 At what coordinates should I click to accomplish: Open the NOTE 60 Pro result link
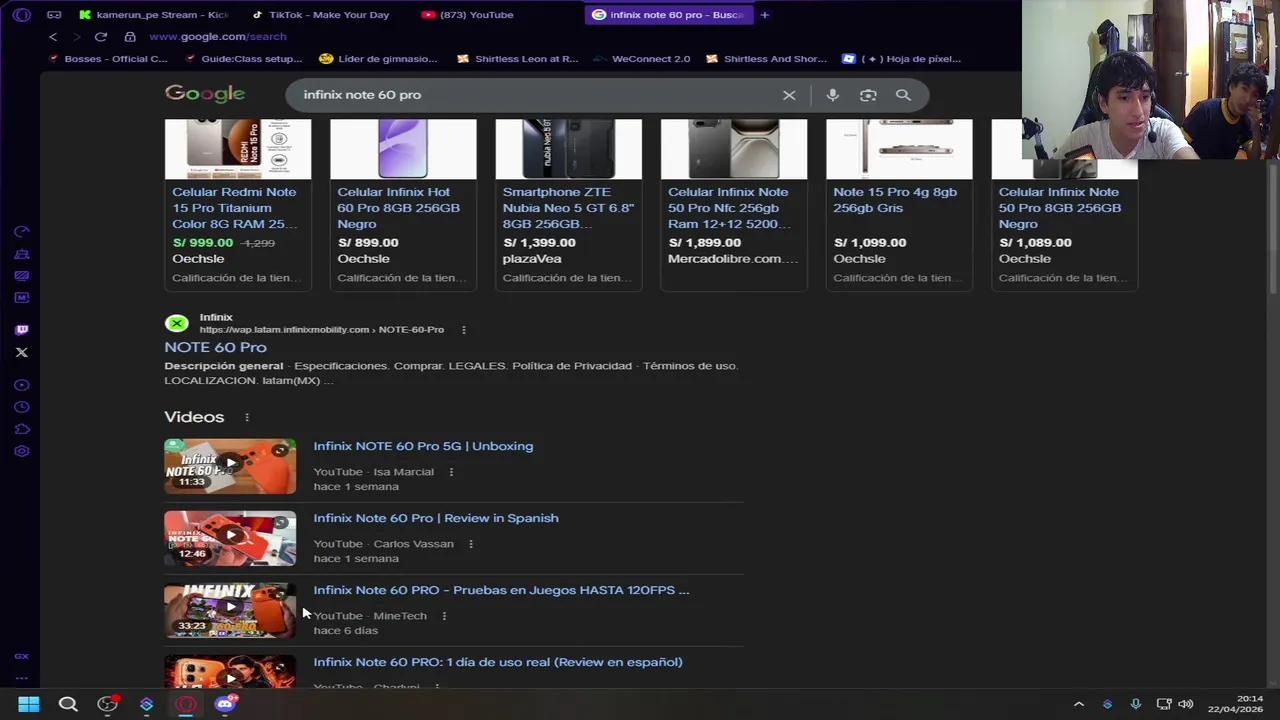pos(215,347)
